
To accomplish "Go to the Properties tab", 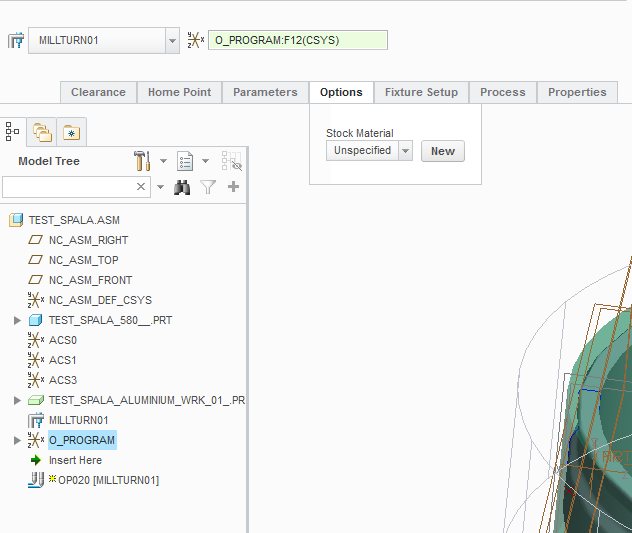I will pos(577,92).
